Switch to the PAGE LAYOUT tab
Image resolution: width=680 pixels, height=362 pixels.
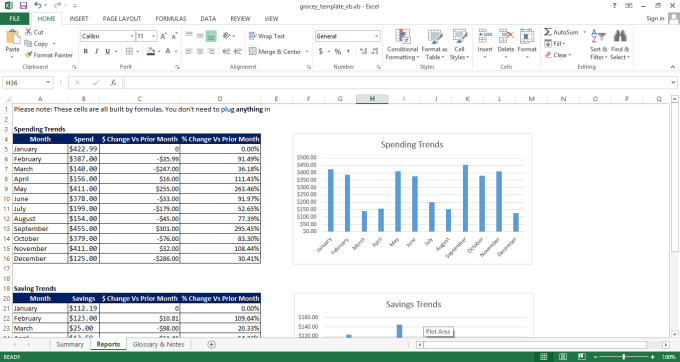point(122,19)
